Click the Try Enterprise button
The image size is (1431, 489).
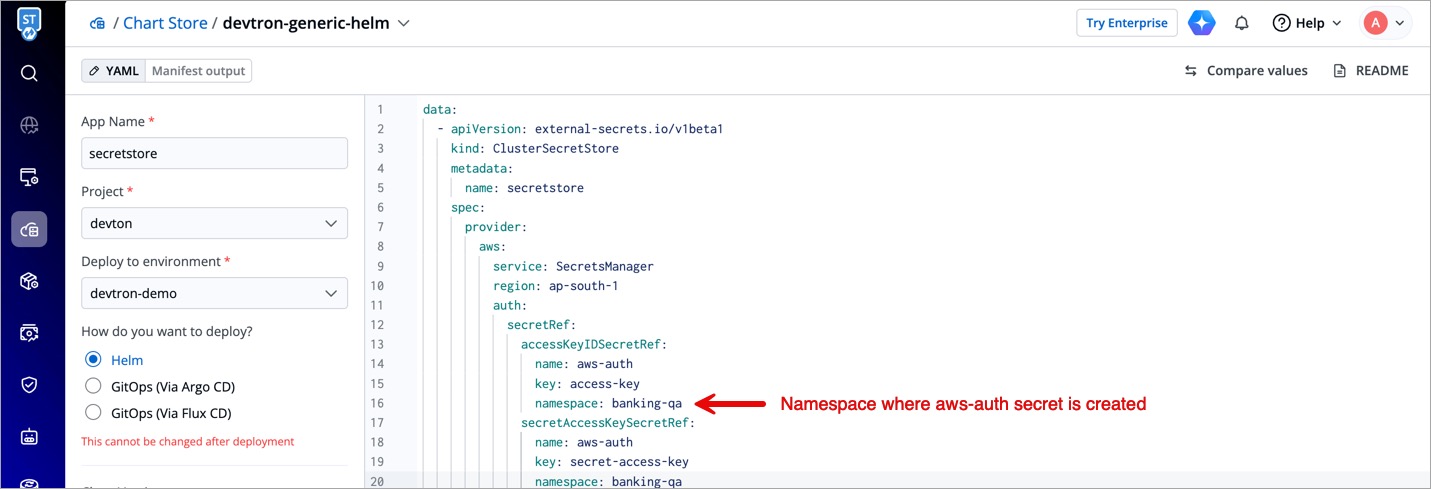point(1126,23)
